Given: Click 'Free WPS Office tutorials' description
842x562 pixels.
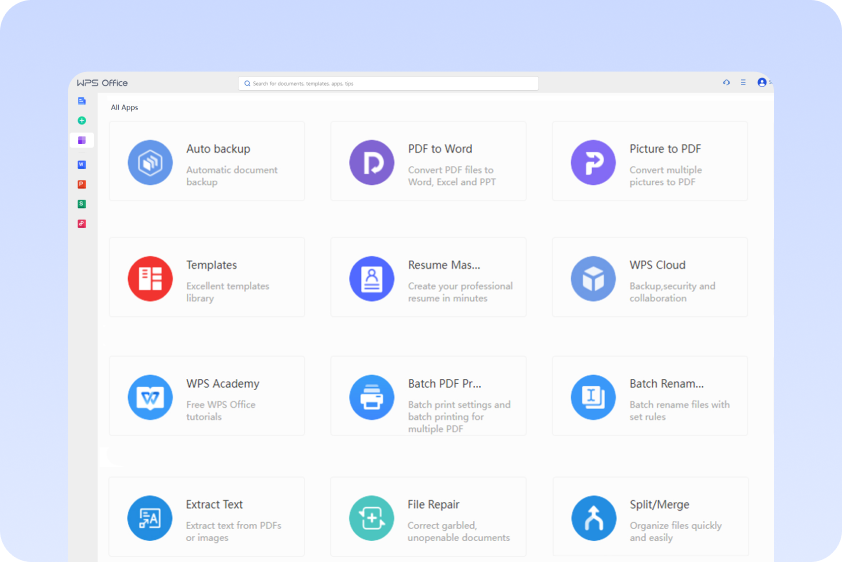Looking at the screenshot, I should click(221, 411).
